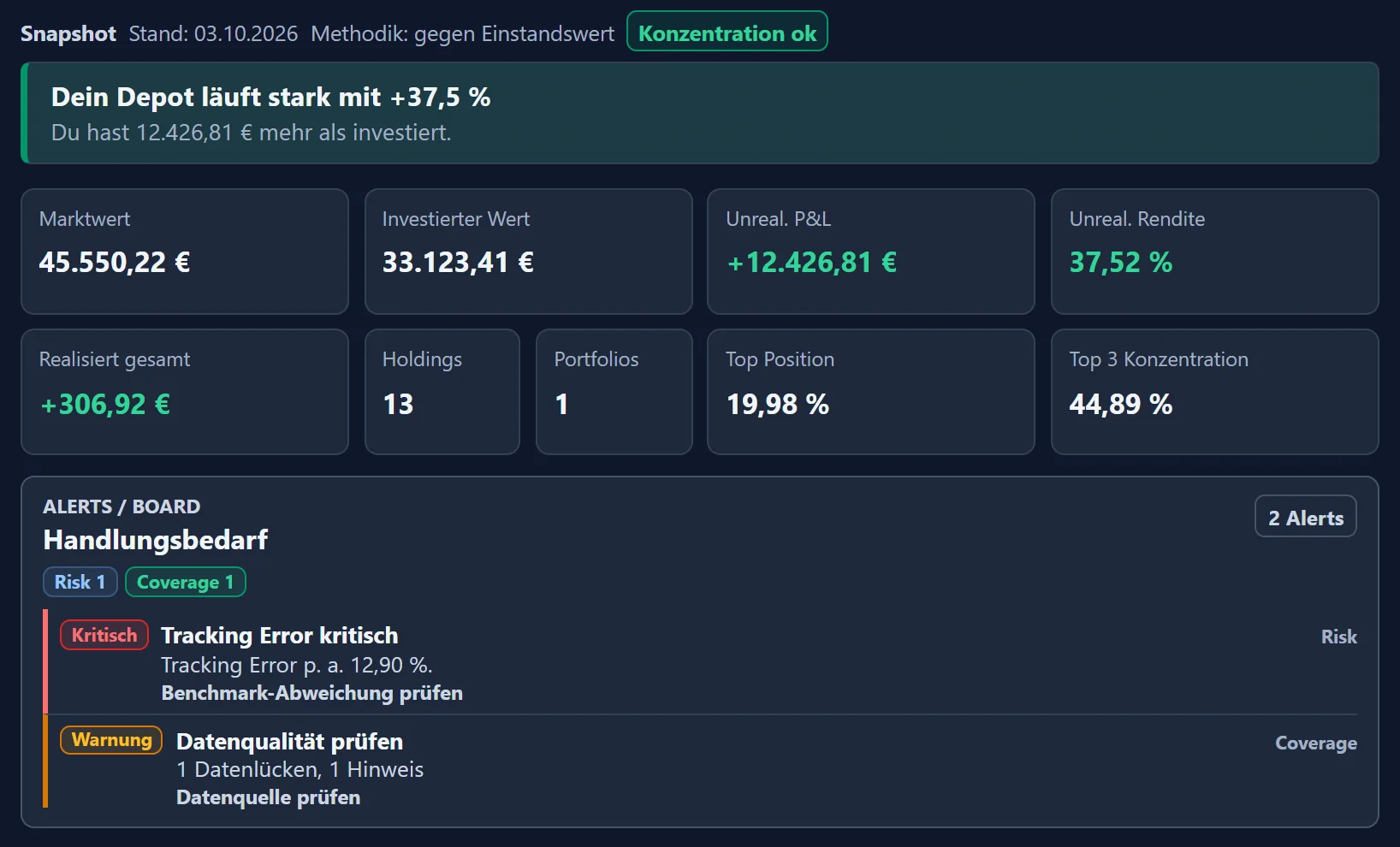Select the 'Unreal. Rendite' card
Image resolution: width=1400 pixels, height=847 pixels.
coord(1215,252)
